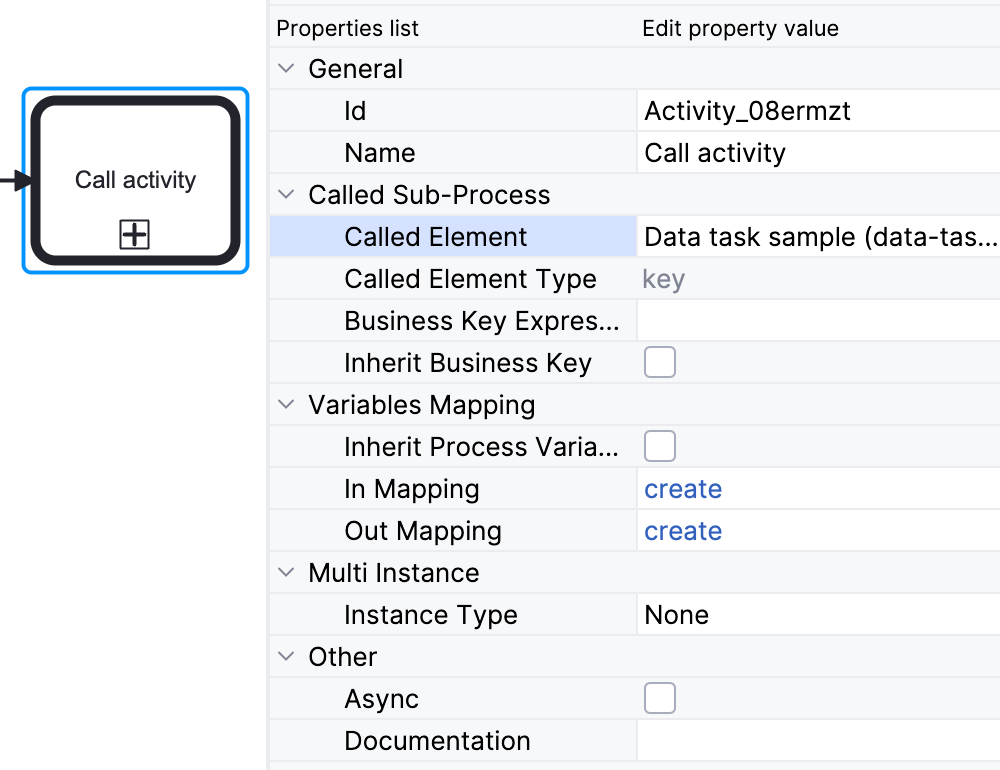1000x770 pixels.
Task: Edit the Name value field
Action: (817, 153)
